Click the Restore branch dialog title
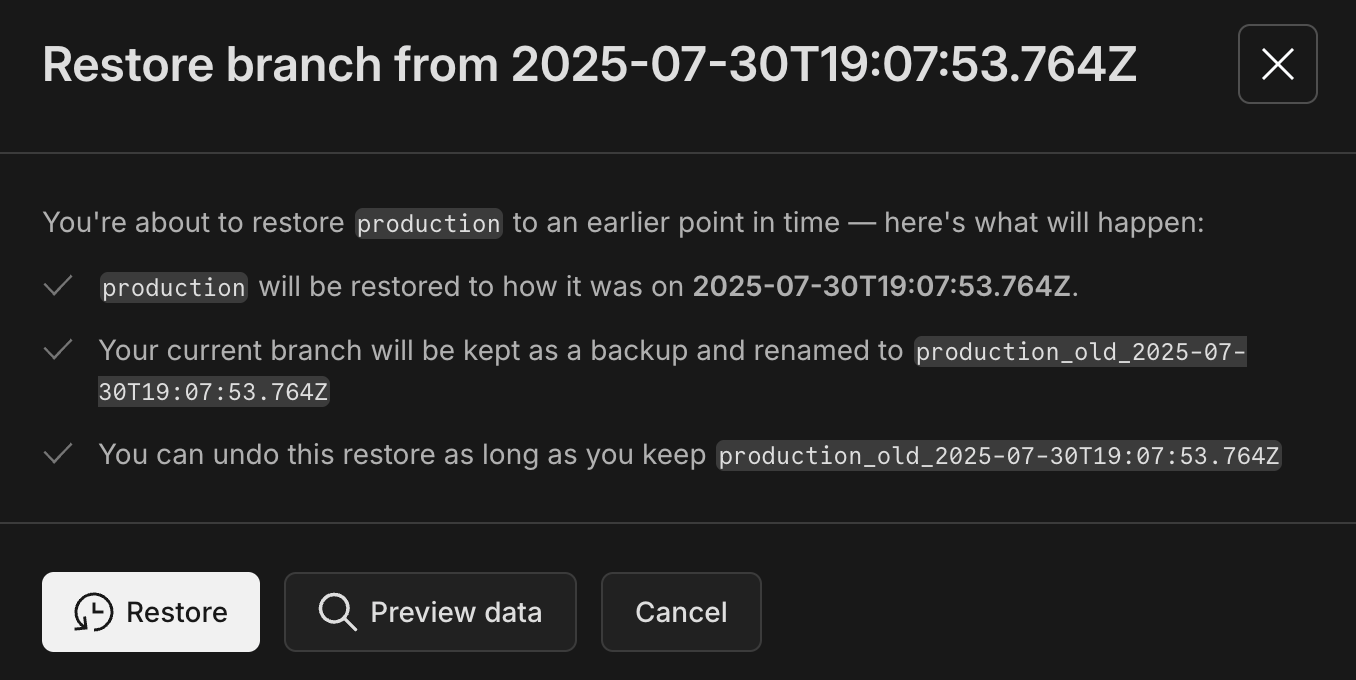The image size is (1356, 680). (x=589, y=64)
